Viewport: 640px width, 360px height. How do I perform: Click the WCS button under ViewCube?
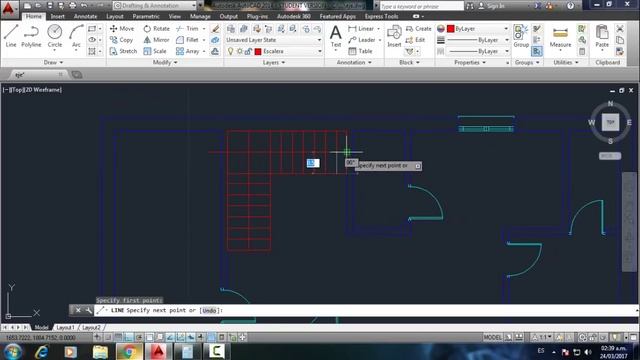[610, 156]
